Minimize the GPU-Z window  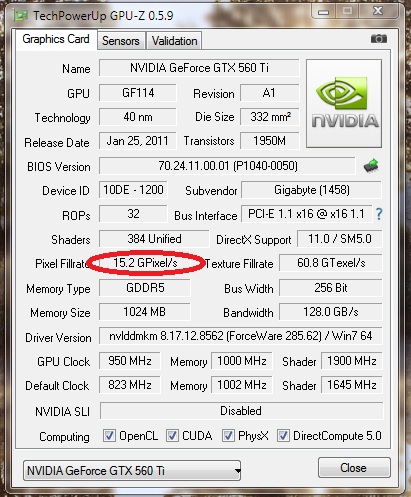pyautogui.click(x=323, y=12)
